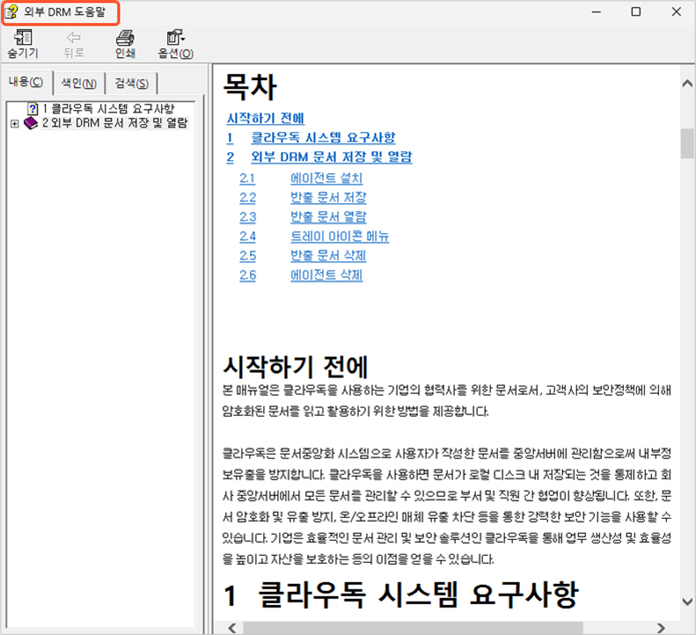Open the 반출 문서 삭제 link
This screenshot has height=635, width=696.
pyautogui.click(x=328, y=256)
